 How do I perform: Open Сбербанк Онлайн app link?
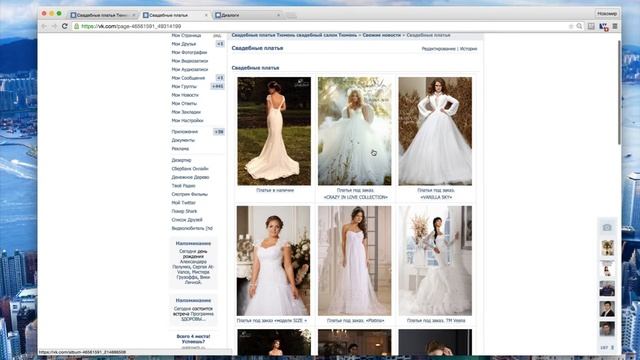coord(190,169)
